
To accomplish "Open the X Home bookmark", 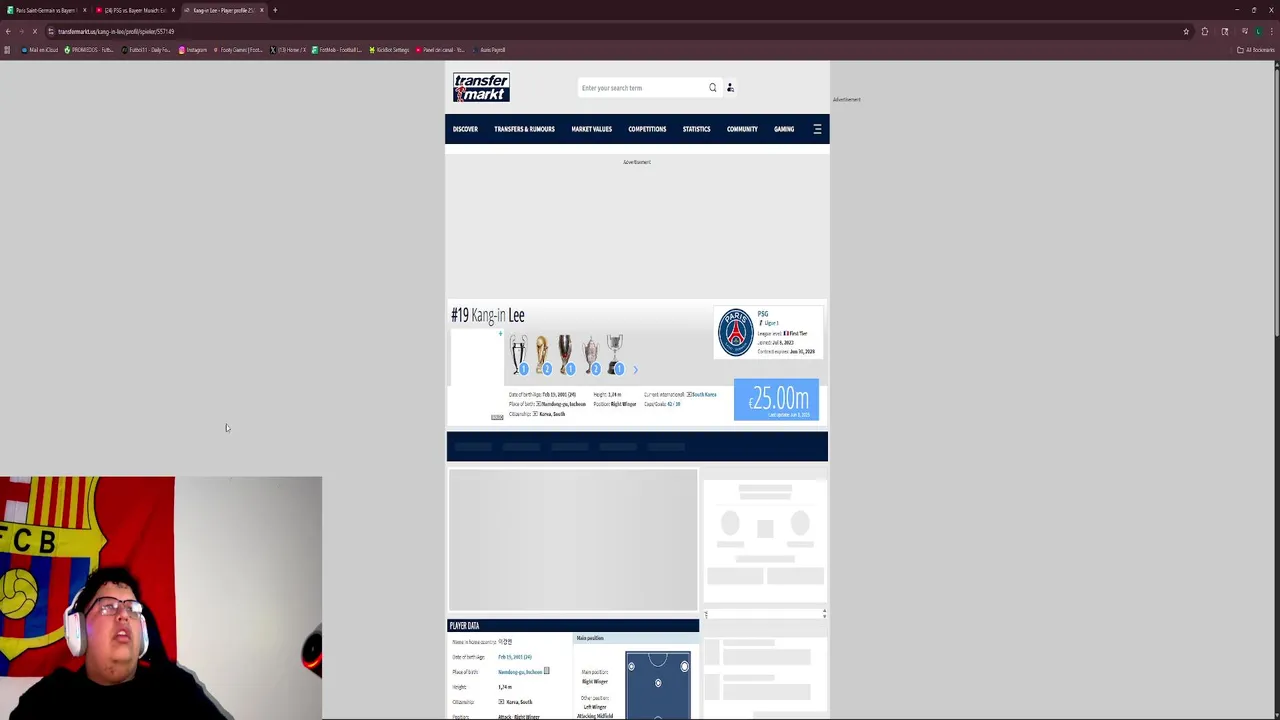I will [288, 50].
